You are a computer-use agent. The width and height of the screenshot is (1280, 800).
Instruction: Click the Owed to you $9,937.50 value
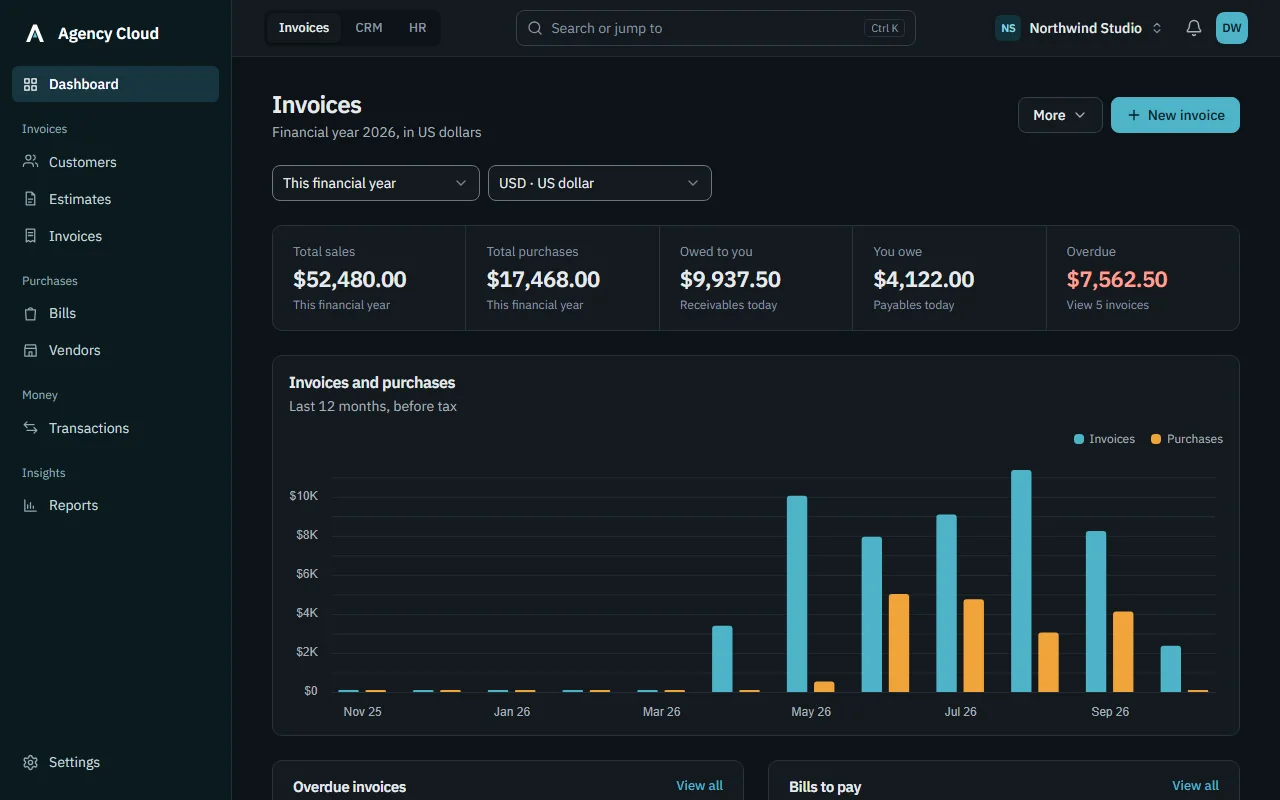click(x=730, y=280)
